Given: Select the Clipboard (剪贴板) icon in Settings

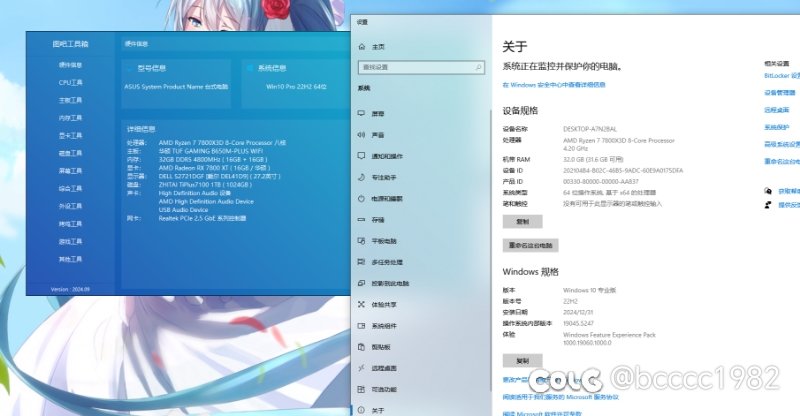Looking at the screenshot, I should point(361,347).
